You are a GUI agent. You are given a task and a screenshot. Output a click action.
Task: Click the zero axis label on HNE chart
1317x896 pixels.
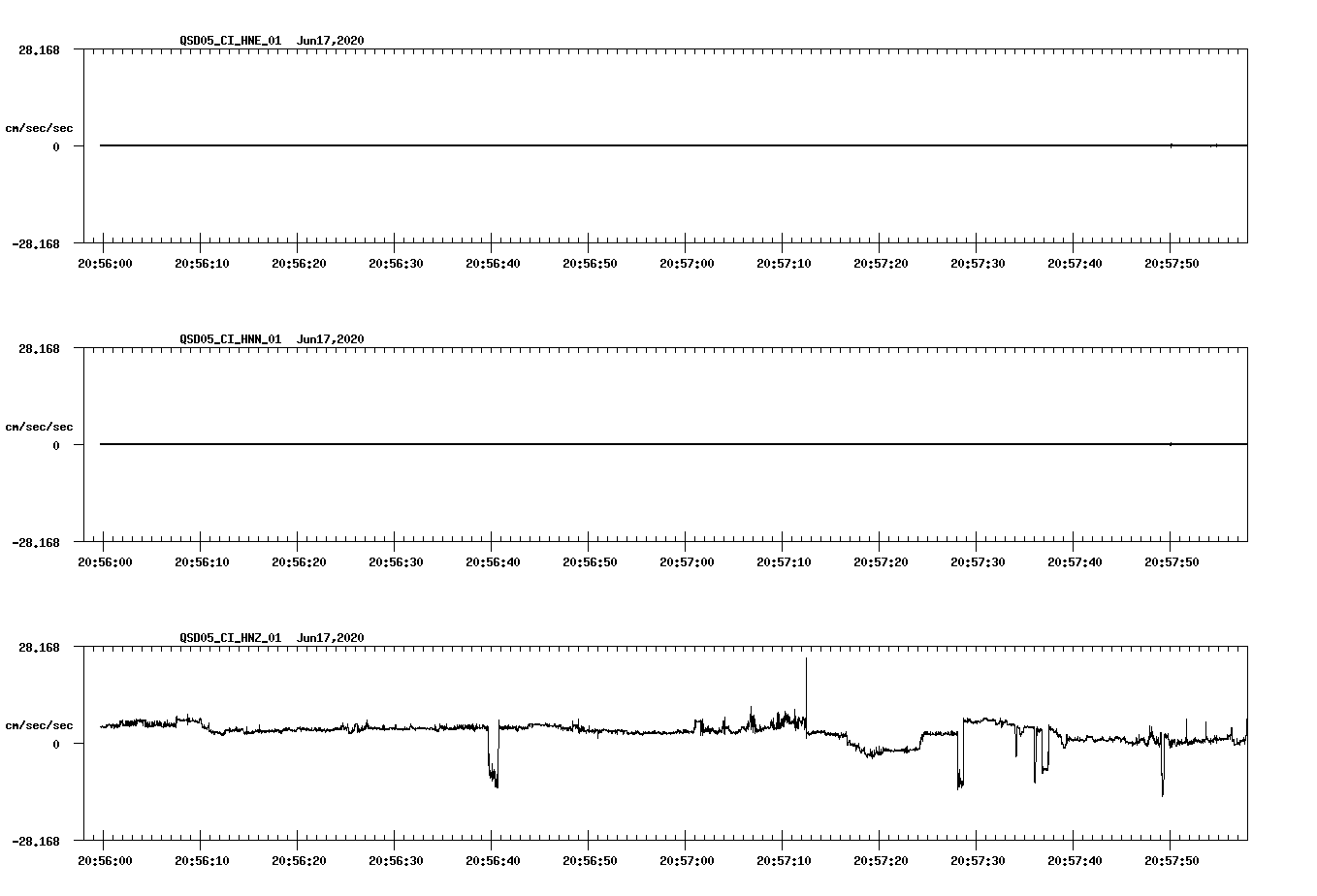56,146
